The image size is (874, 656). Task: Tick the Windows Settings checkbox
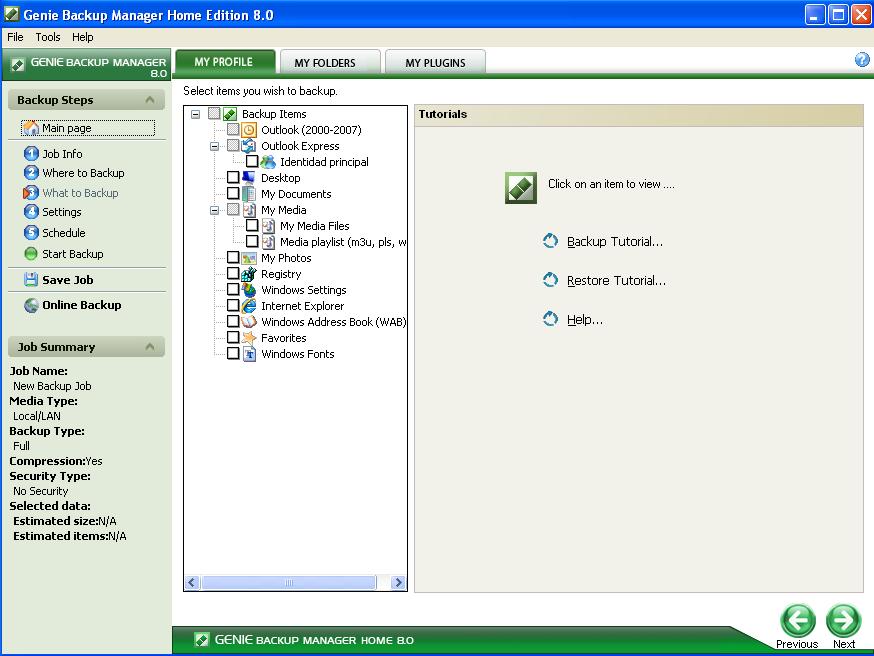233,289
